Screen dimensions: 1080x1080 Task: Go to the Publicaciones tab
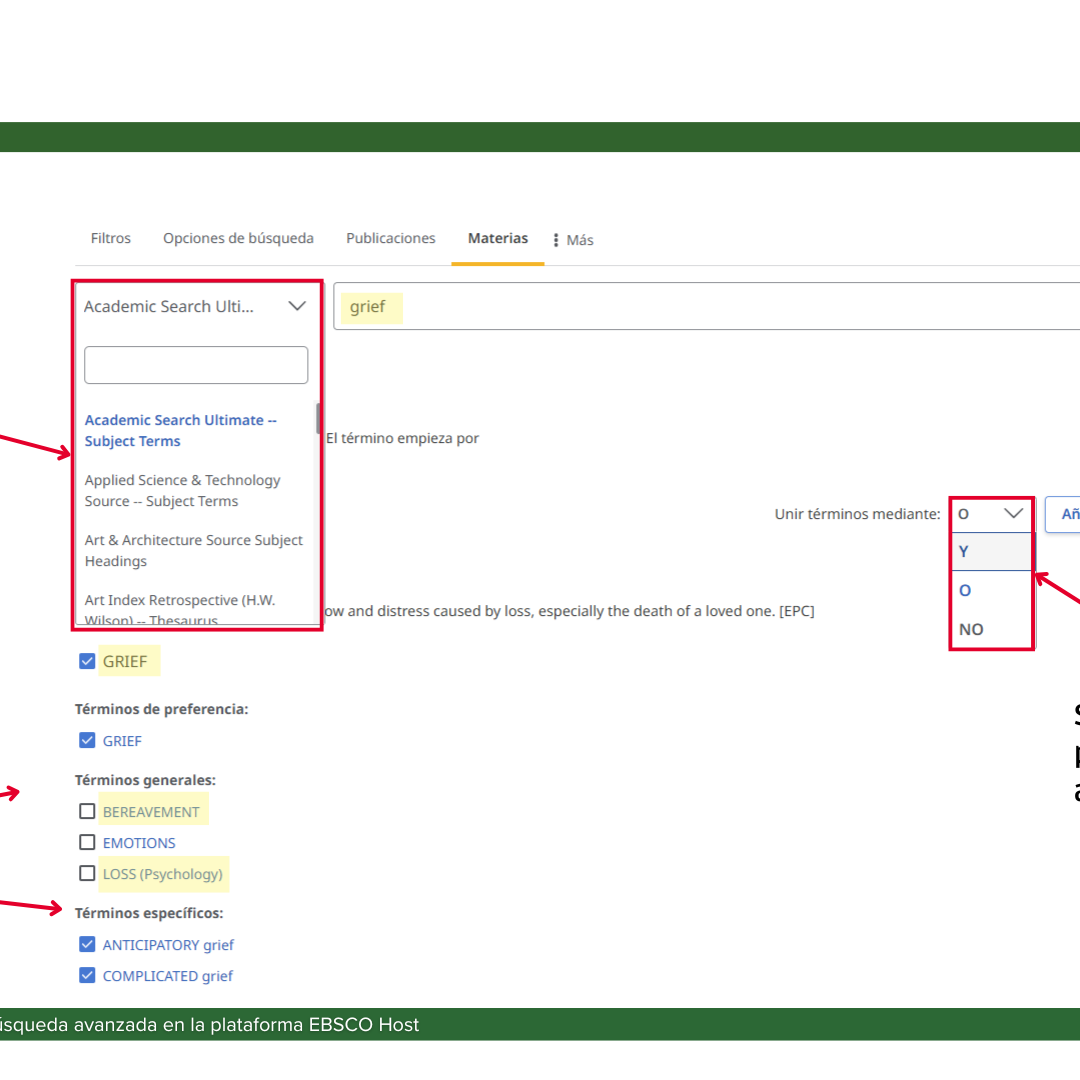390,239
